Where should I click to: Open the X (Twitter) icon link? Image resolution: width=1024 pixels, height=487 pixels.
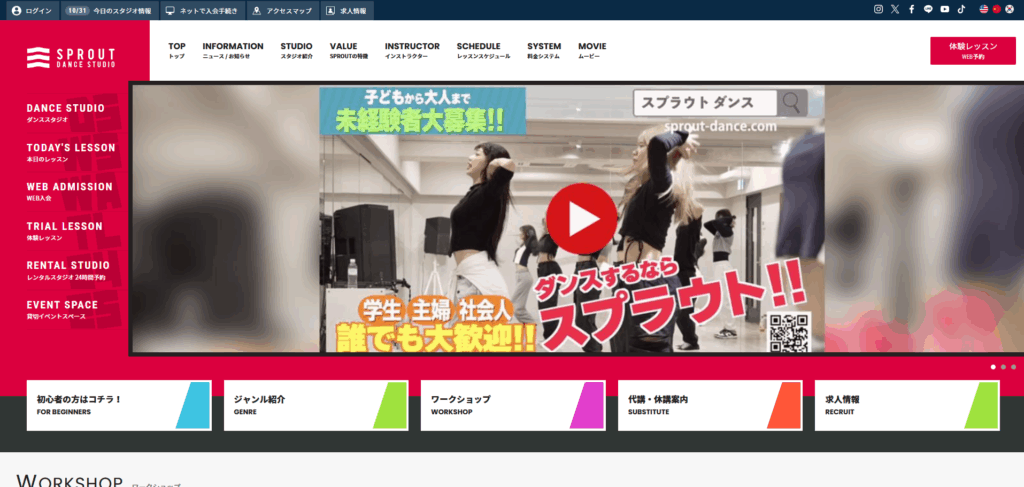click(895, 9)
